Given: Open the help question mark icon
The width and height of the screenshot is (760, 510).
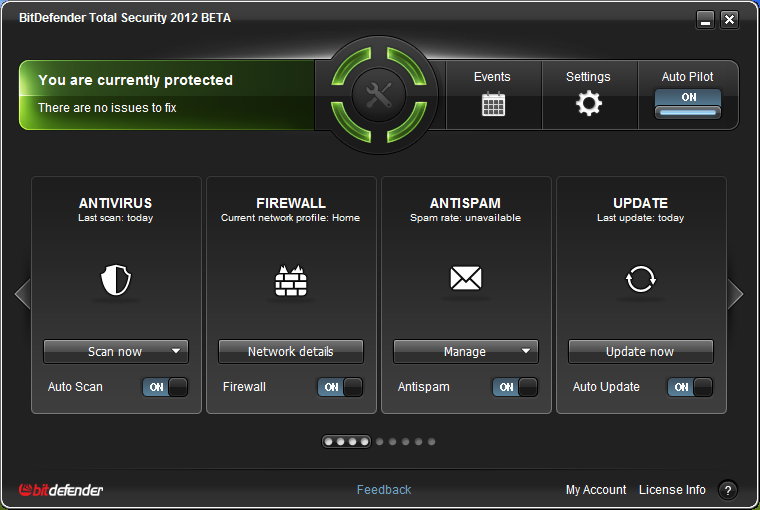Looking at the screenshot, I should coord(727,490).
